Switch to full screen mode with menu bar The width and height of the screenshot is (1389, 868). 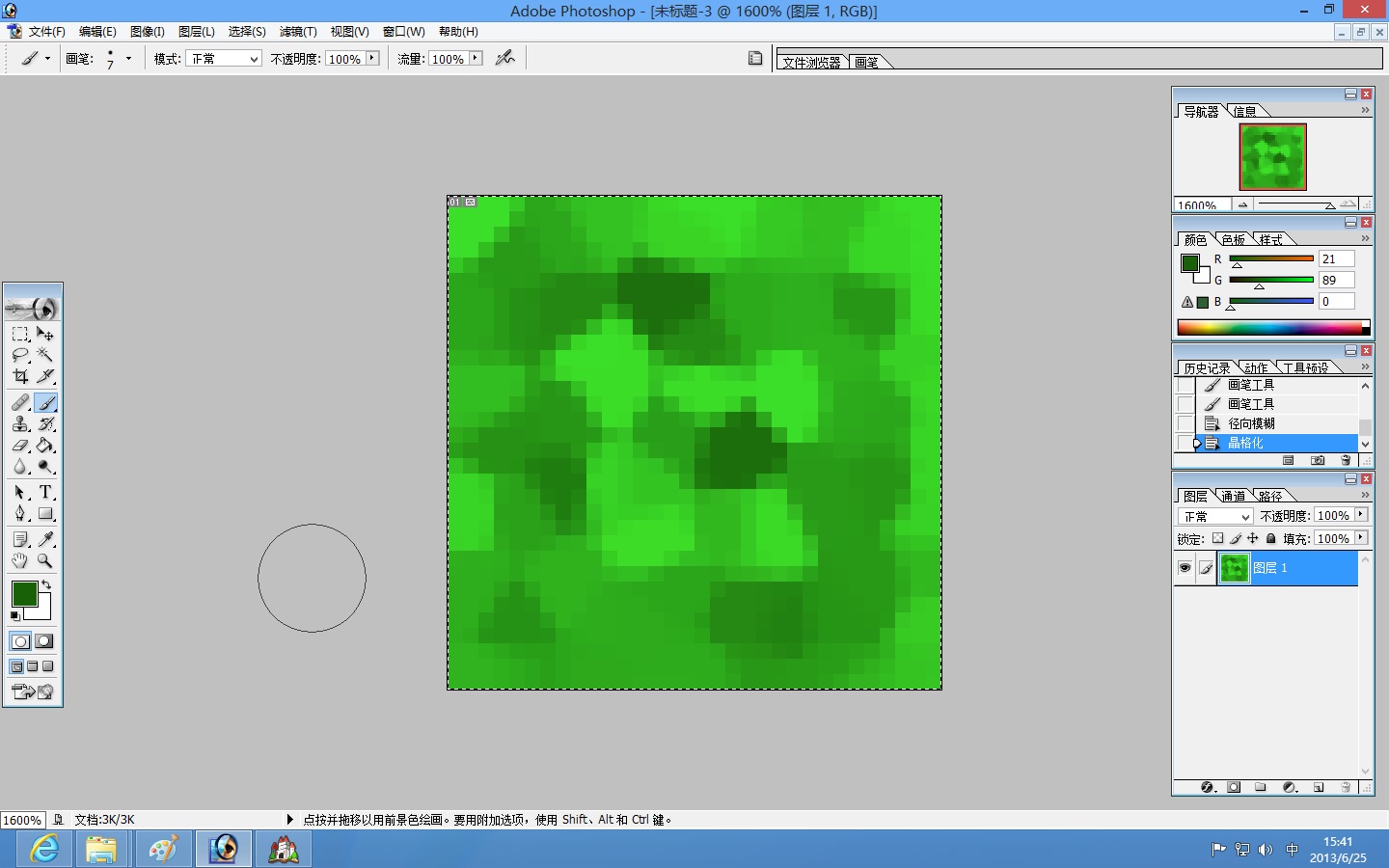tap(33, 666)
